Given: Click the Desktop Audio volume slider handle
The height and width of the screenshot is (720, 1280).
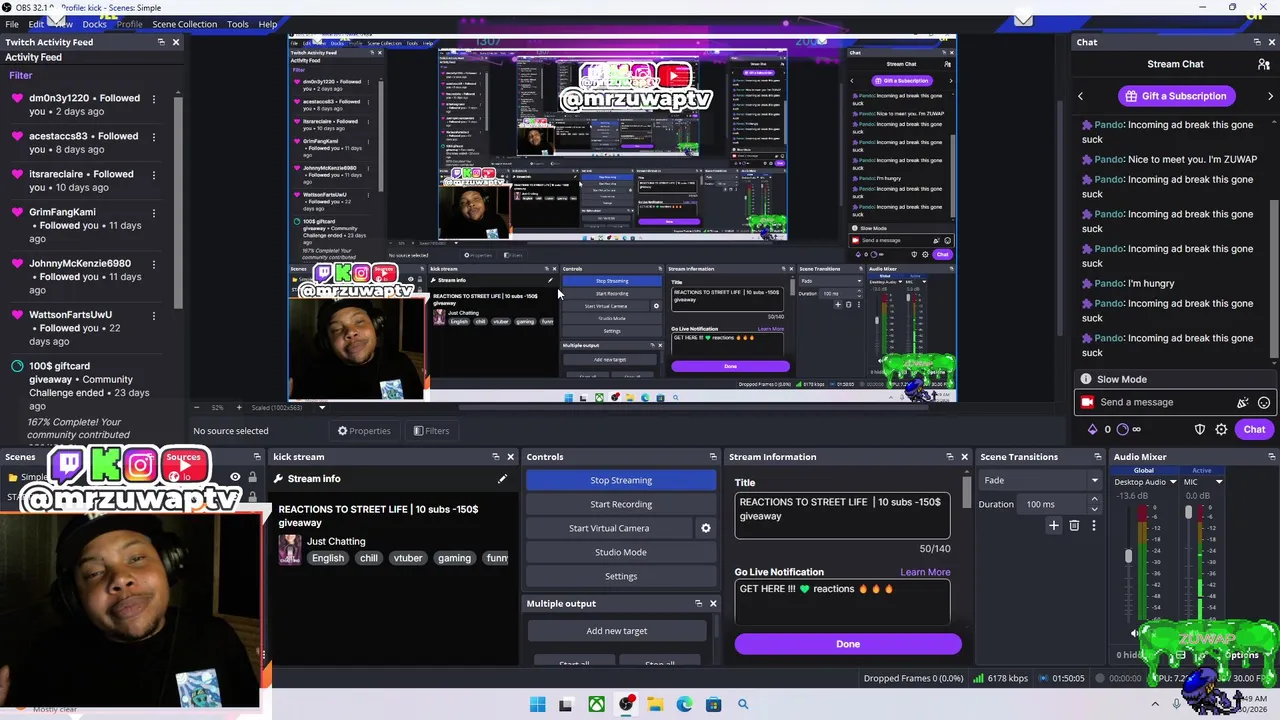Looking at the screenshot, I should (x=1129, y=556).
